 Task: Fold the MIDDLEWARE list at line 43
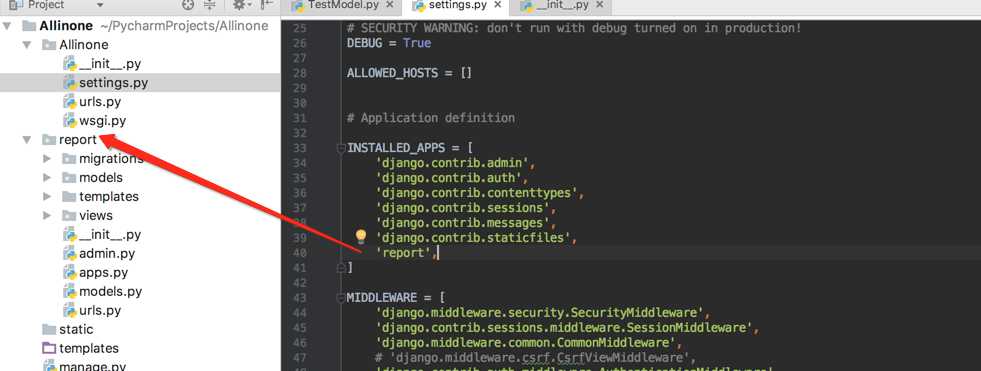click(x=341, y=298)
